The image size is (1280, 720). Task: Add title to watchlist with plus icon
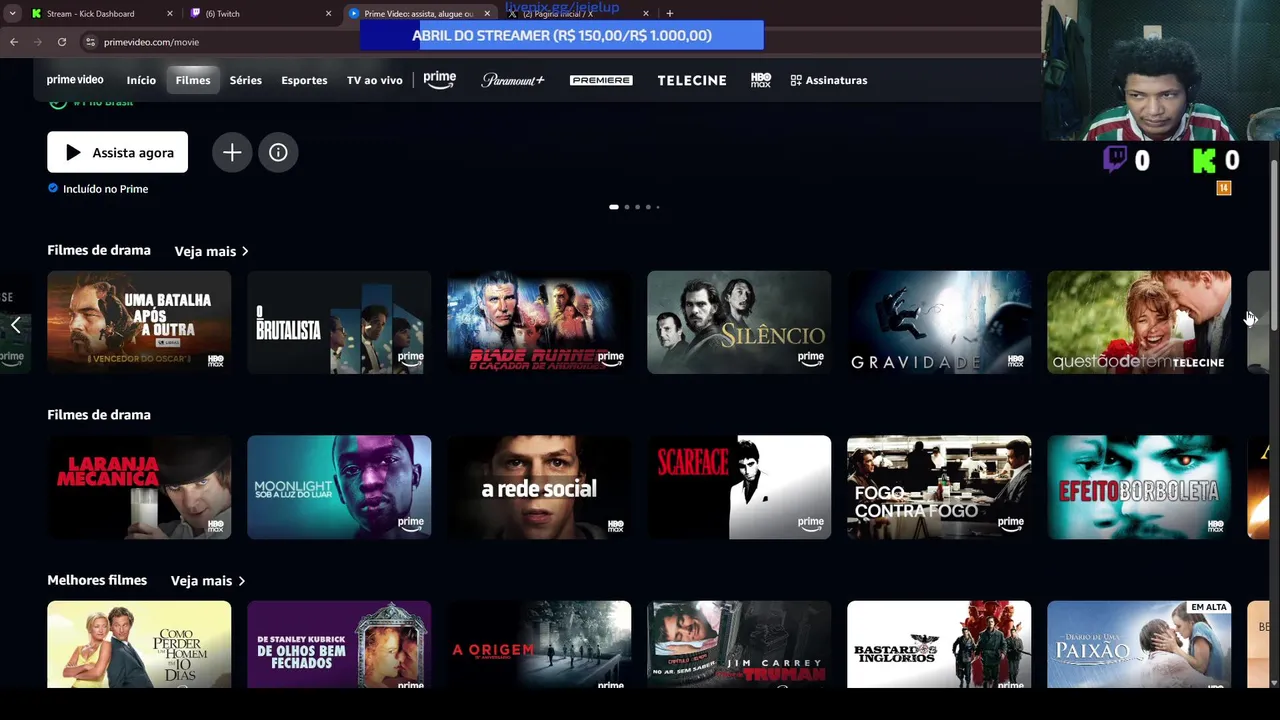point(232,152)
